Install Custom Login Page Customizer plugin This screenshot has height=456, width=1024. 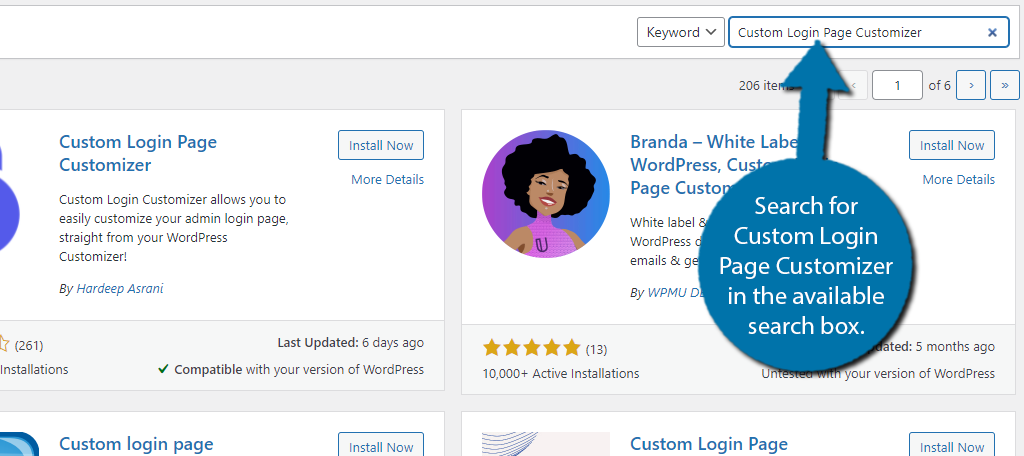(381, 145)
